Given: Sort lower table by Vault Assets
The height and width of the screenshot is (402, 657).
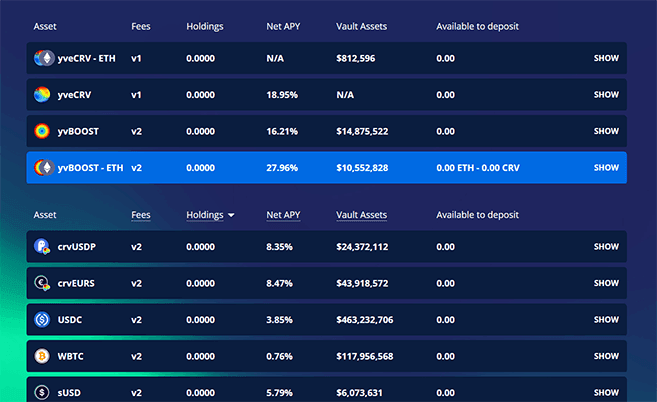Looking at the screenshot, I should point(362,215).
